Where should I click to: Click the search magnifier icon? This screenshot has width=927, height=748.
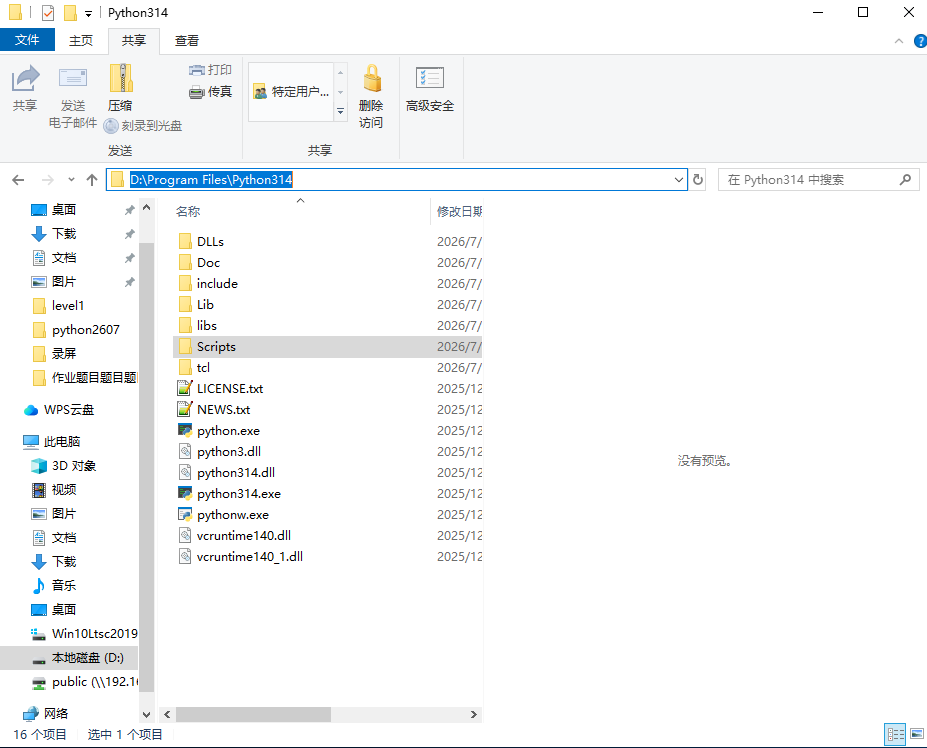[905, 179]
